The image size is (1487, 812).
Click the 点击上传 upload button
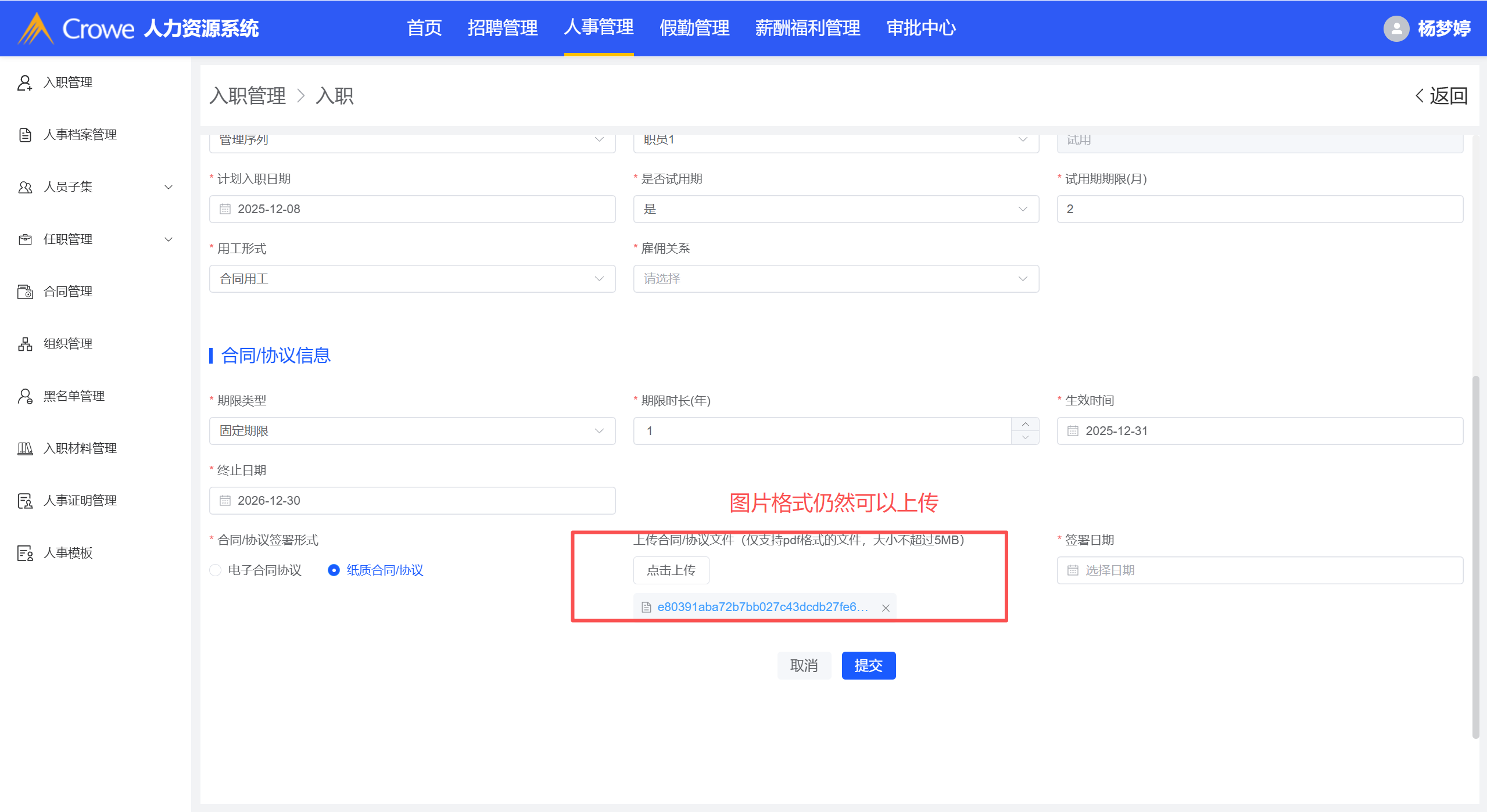[x=671, y=570]
